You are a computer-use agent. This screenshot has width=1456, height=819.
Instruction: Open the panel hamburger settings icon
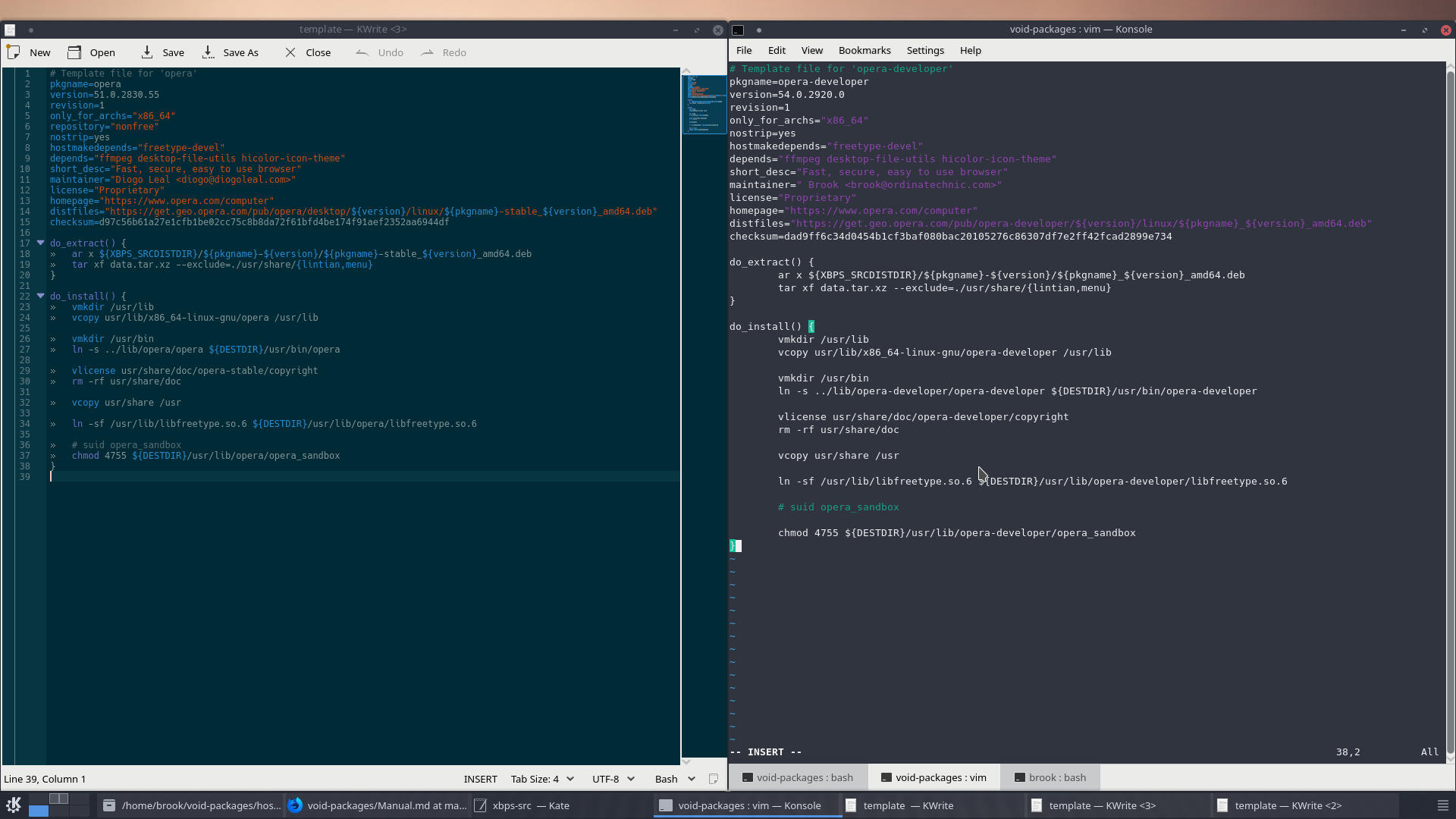click(1443, 805)
